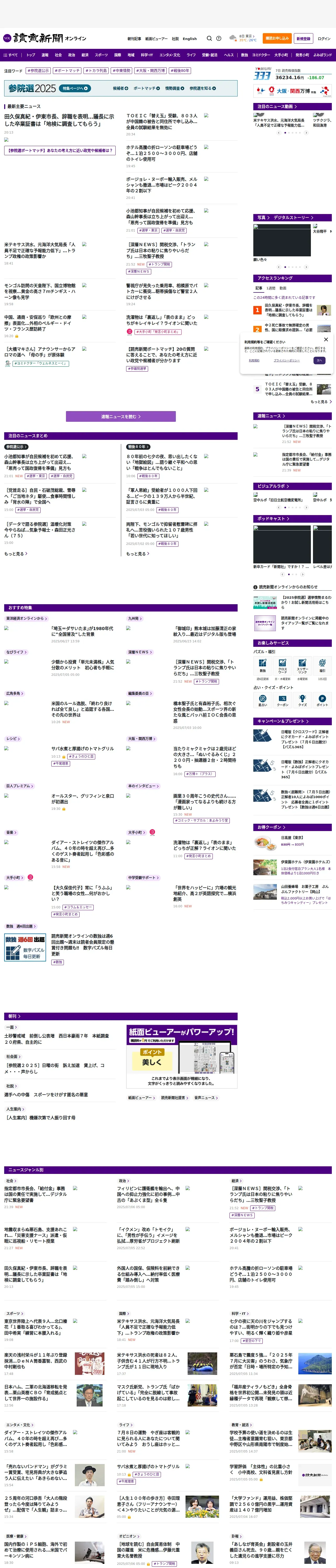Open プライバシーポリシー link in popup
The height and width of the screenshot is (1568, 336).
point(286,360)
